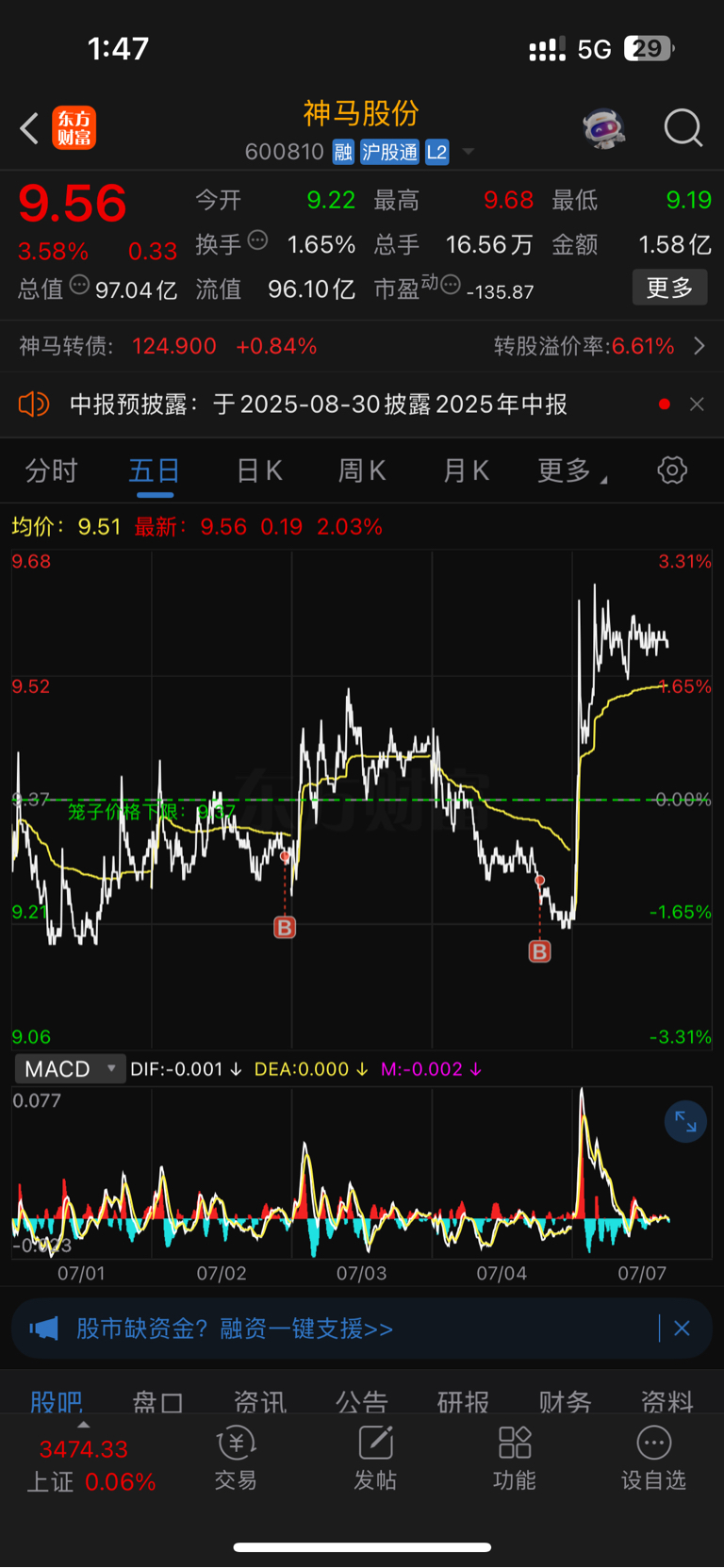
Task: Switch to 日K chart tab
Action: pos(259,470)
